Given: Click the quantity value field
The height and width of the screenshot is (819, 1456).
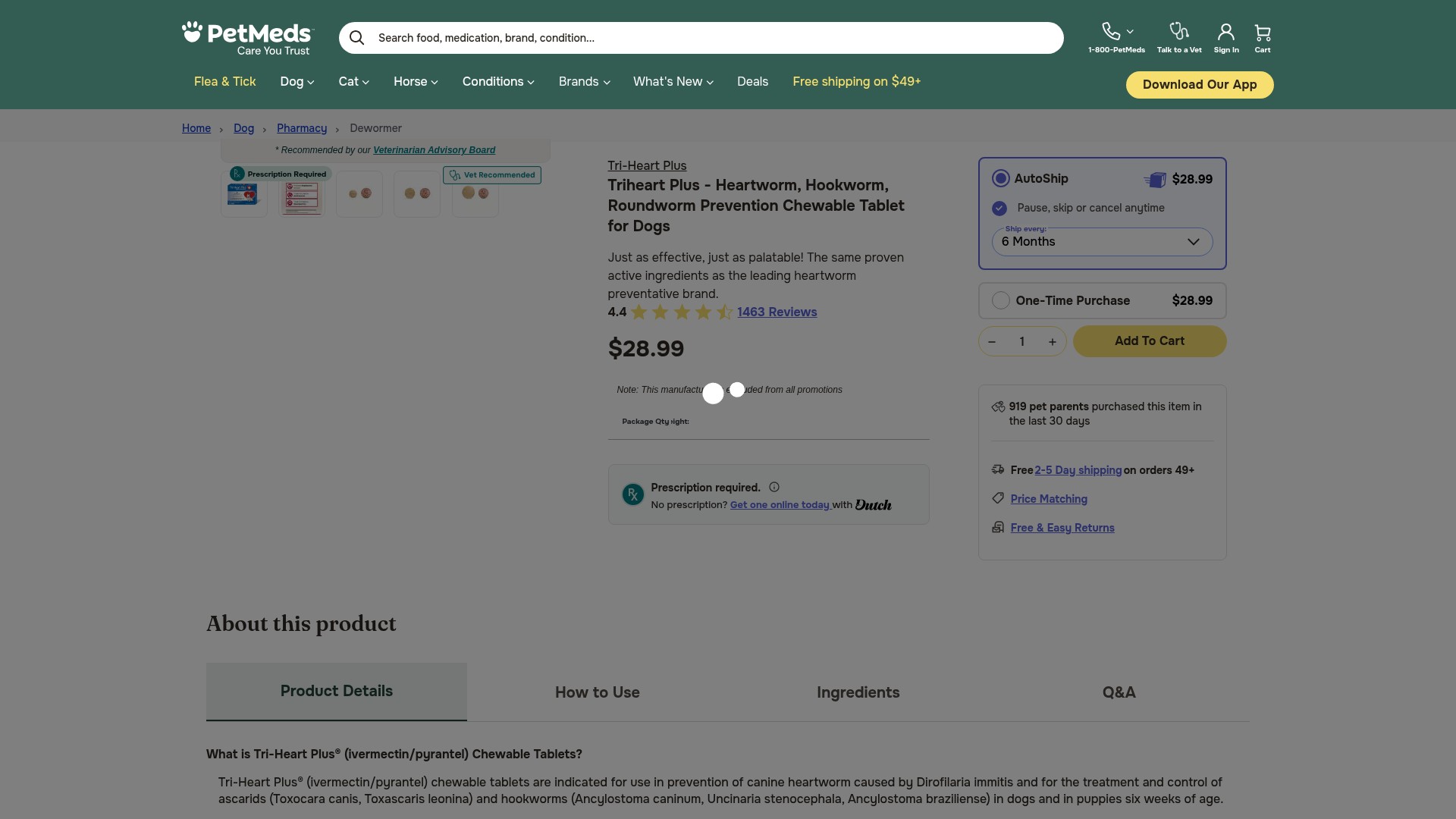Looking at the screenshot, I should tap(1022, 342).
